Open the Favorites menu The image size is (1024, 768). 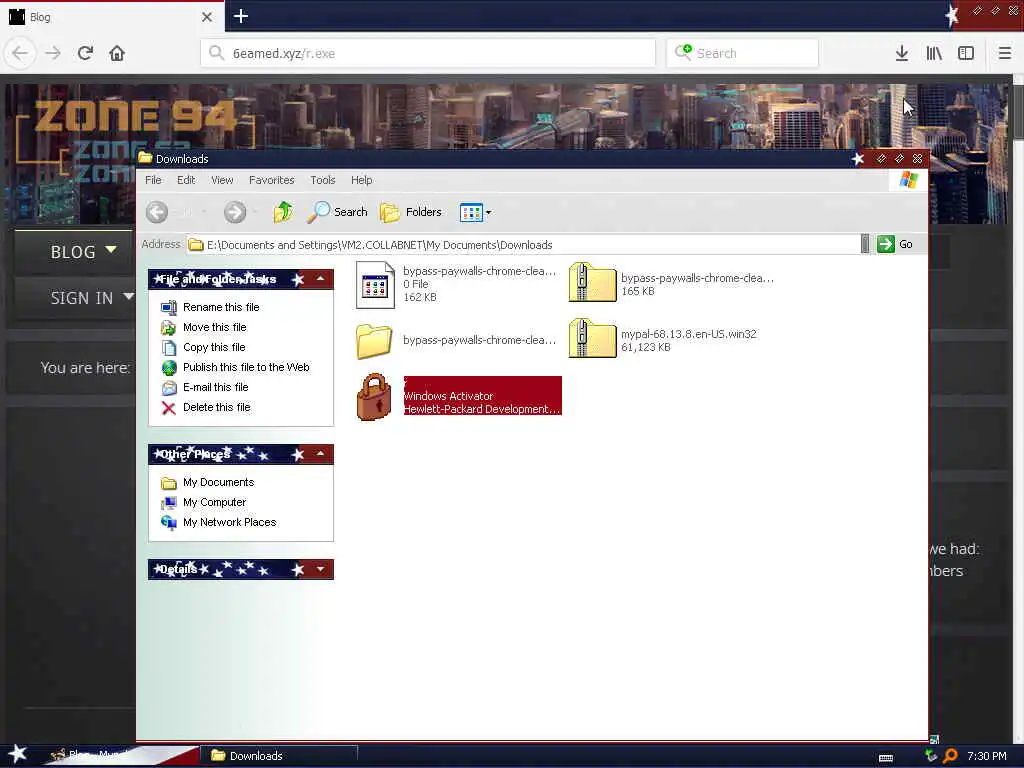(x=272, y=180)
